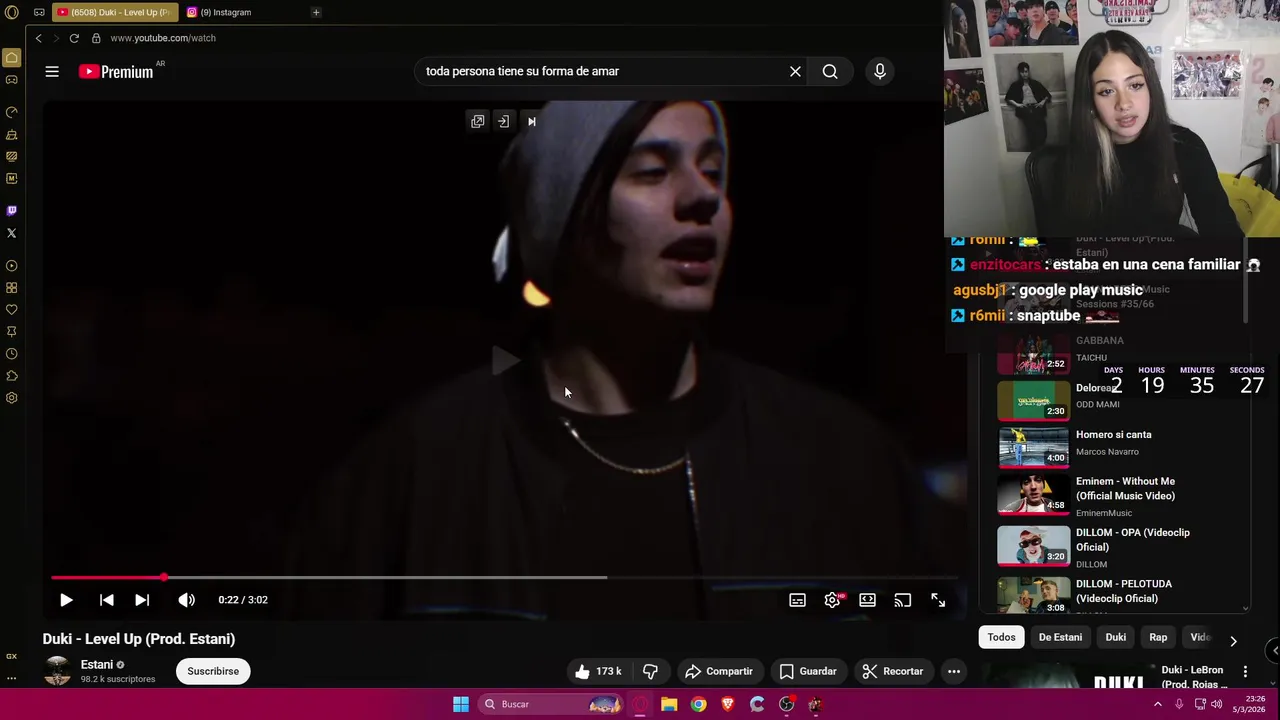Open extensions puzzle icon in the sidebar
Image resolution: width=1280 pixels, height=720 pixels.
pos(11,376)
